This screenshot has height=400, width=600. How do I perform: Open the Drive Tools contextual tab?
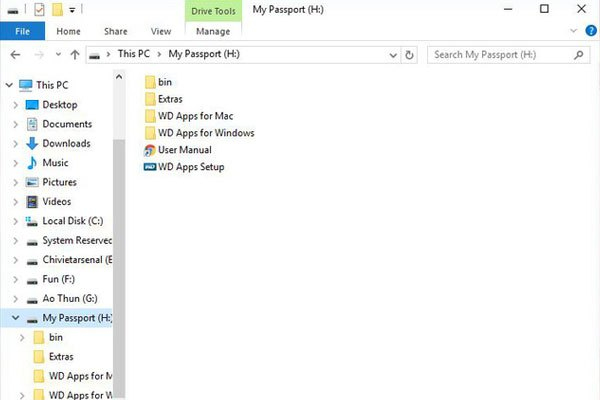point(213,11)
